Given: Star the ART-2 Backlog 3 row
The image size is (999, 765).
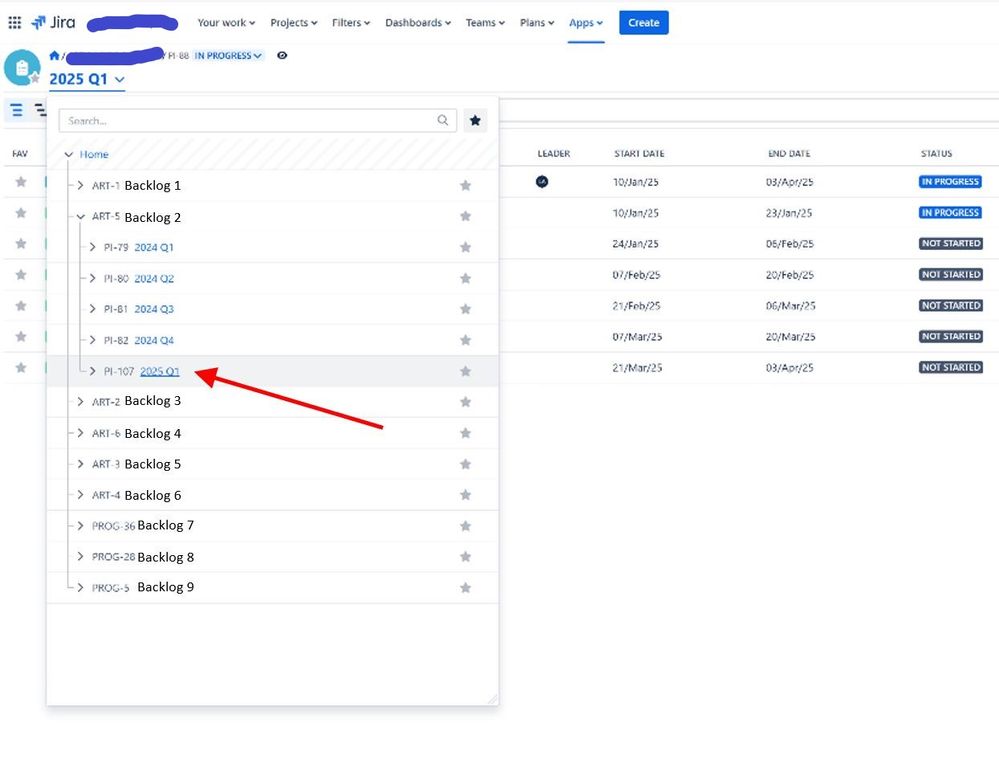Looking at the screenshot, I should (466, 402).
